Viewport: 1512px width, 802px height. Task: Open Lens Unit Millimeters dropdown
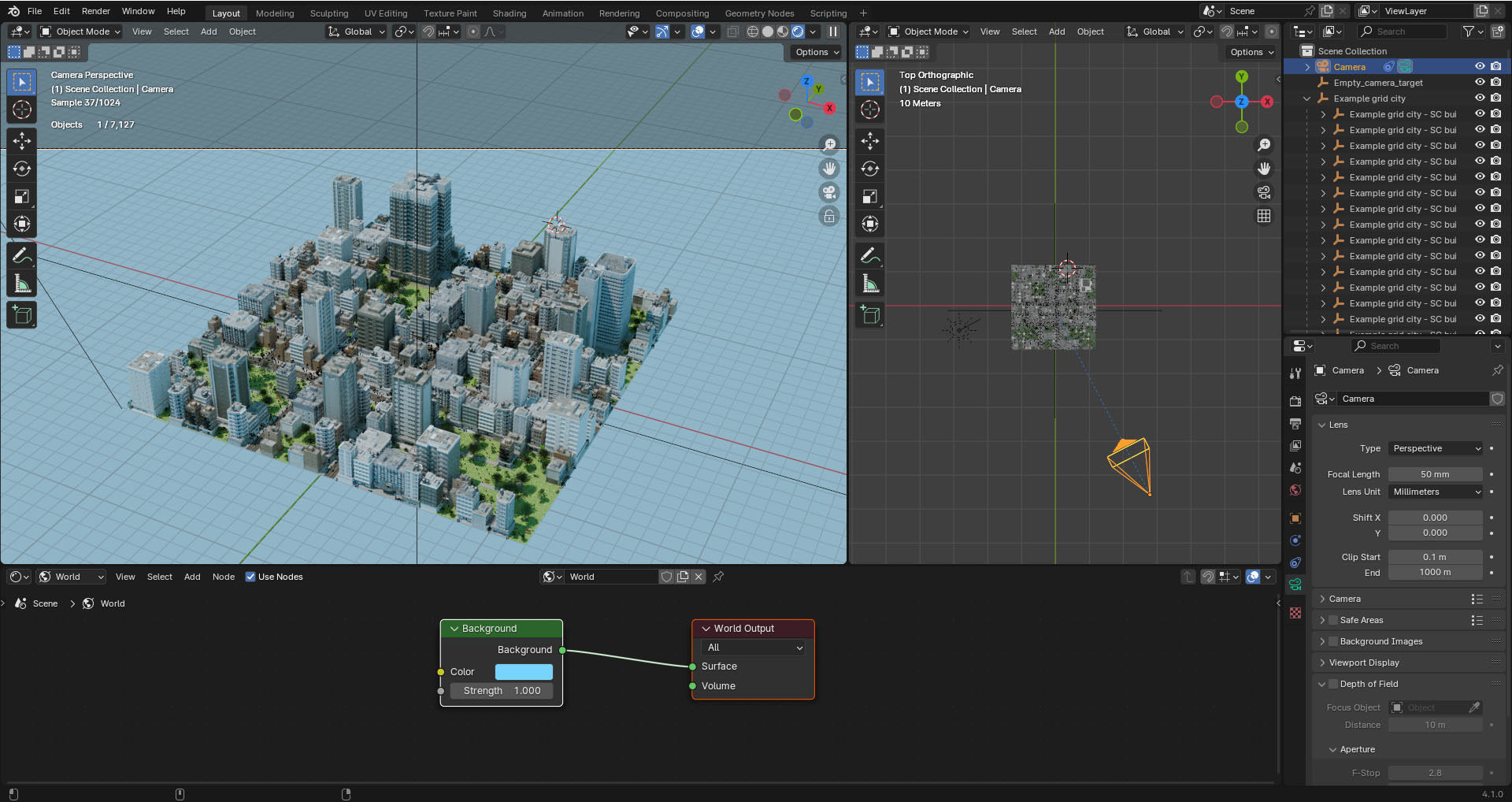pos(1436,492)
